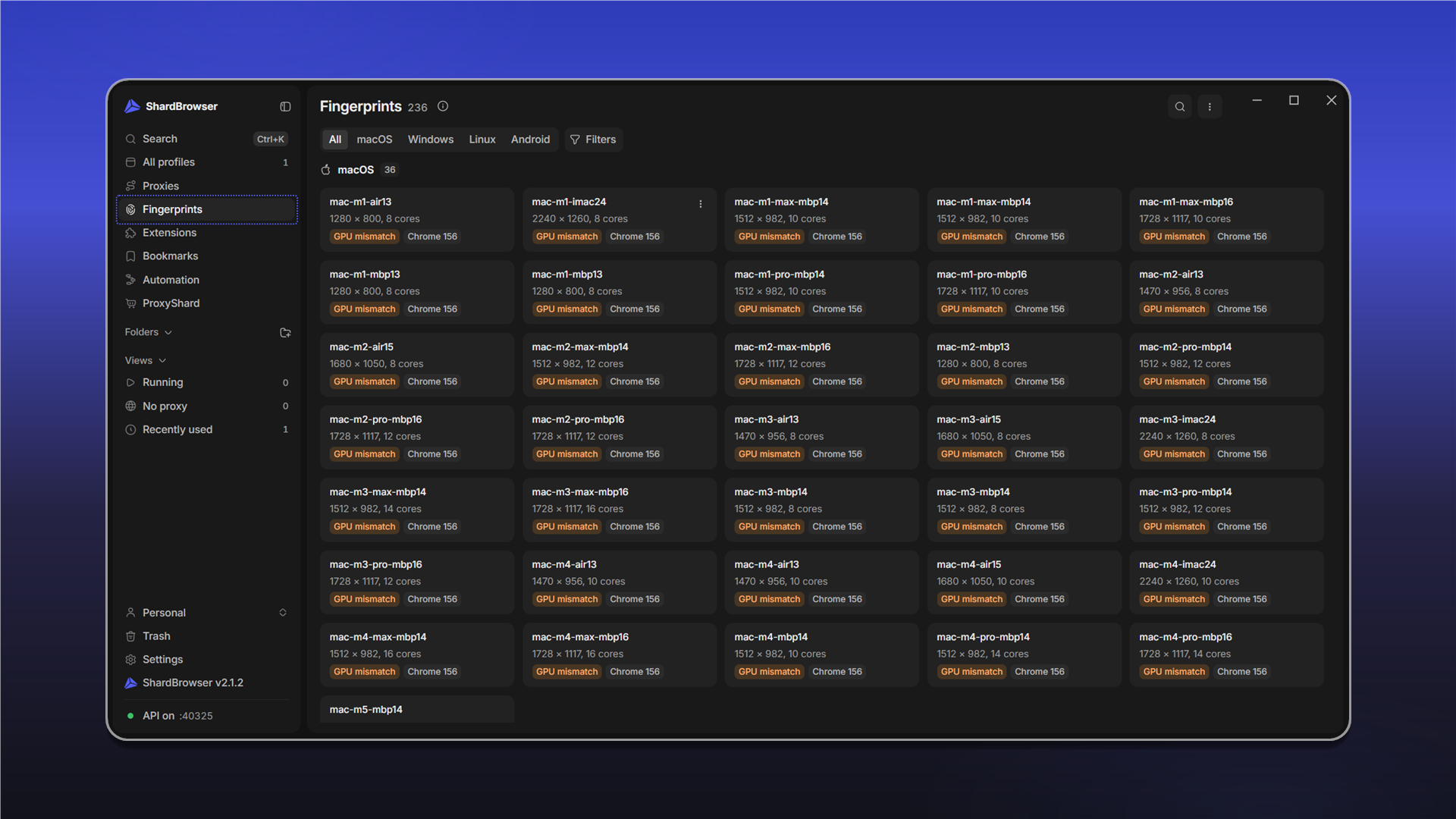The height and width of the screenshot is (819, 1456).
Task: Open Bookmarks in sidebar
Action: [x=206, y=256]
